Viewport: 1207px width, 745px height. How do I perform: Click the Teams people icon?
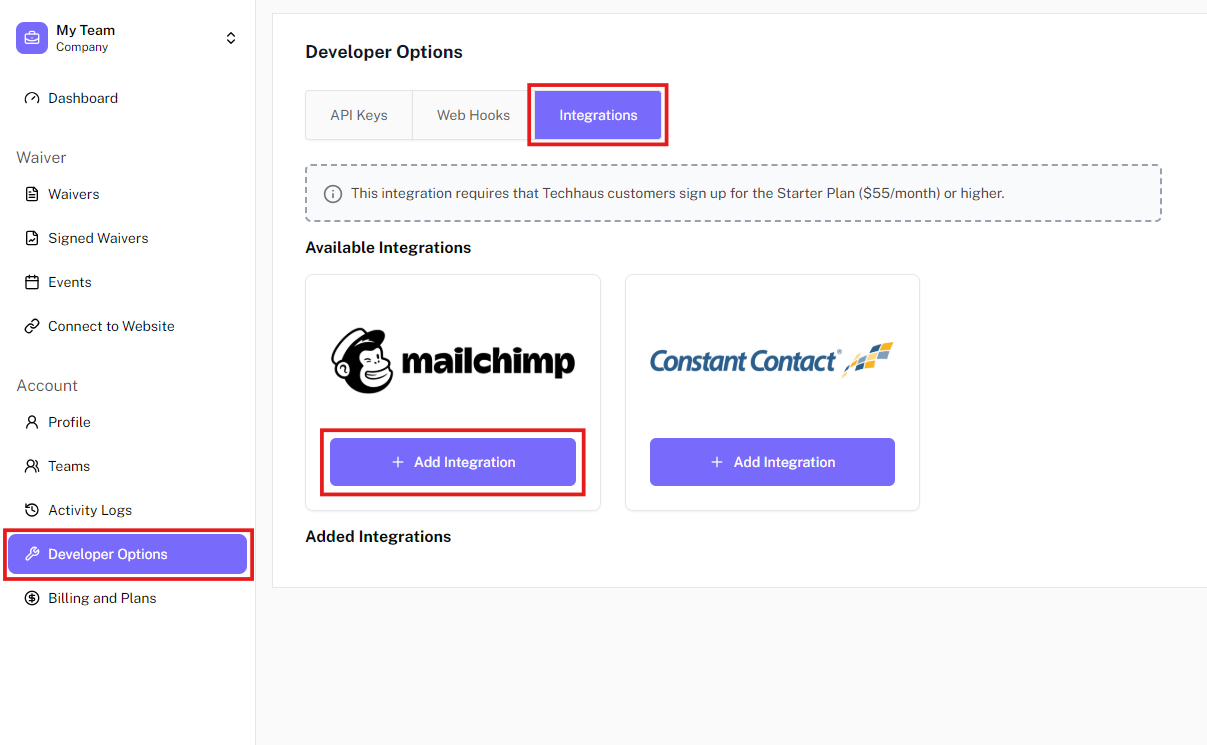pyautogui.click(x=32, y=466)
